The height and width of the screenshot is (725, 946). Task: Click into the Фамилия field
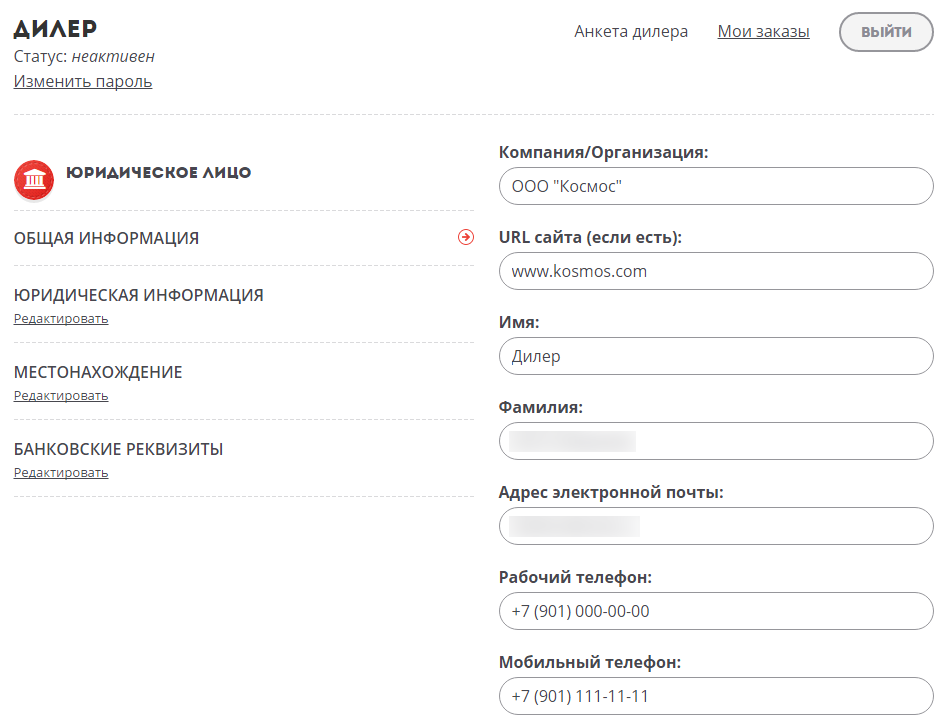pos(716,442)
